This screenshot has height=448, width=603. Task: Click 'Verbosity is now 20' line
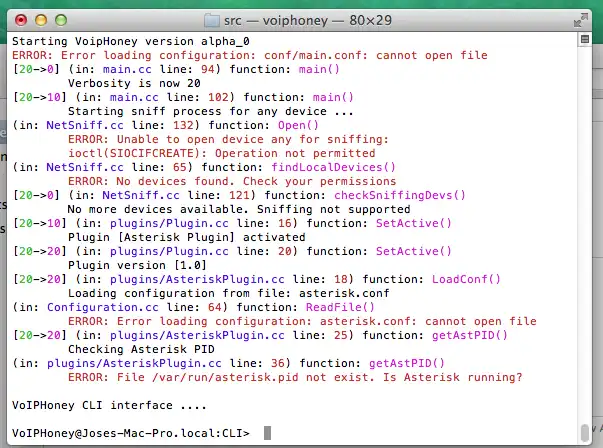click(x=134, y=83)
